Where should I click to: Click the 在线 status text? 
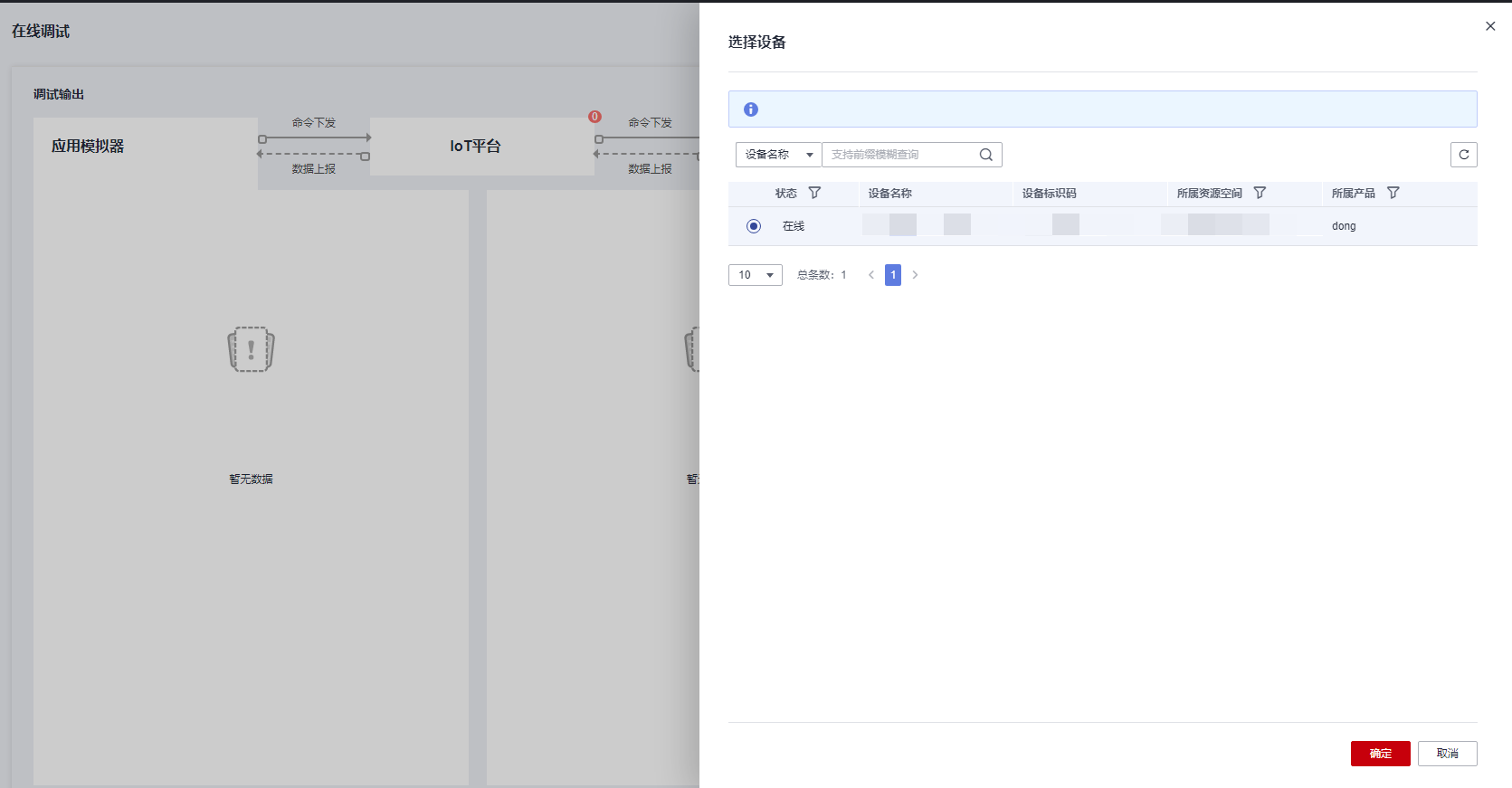click(x=794, y=226)
